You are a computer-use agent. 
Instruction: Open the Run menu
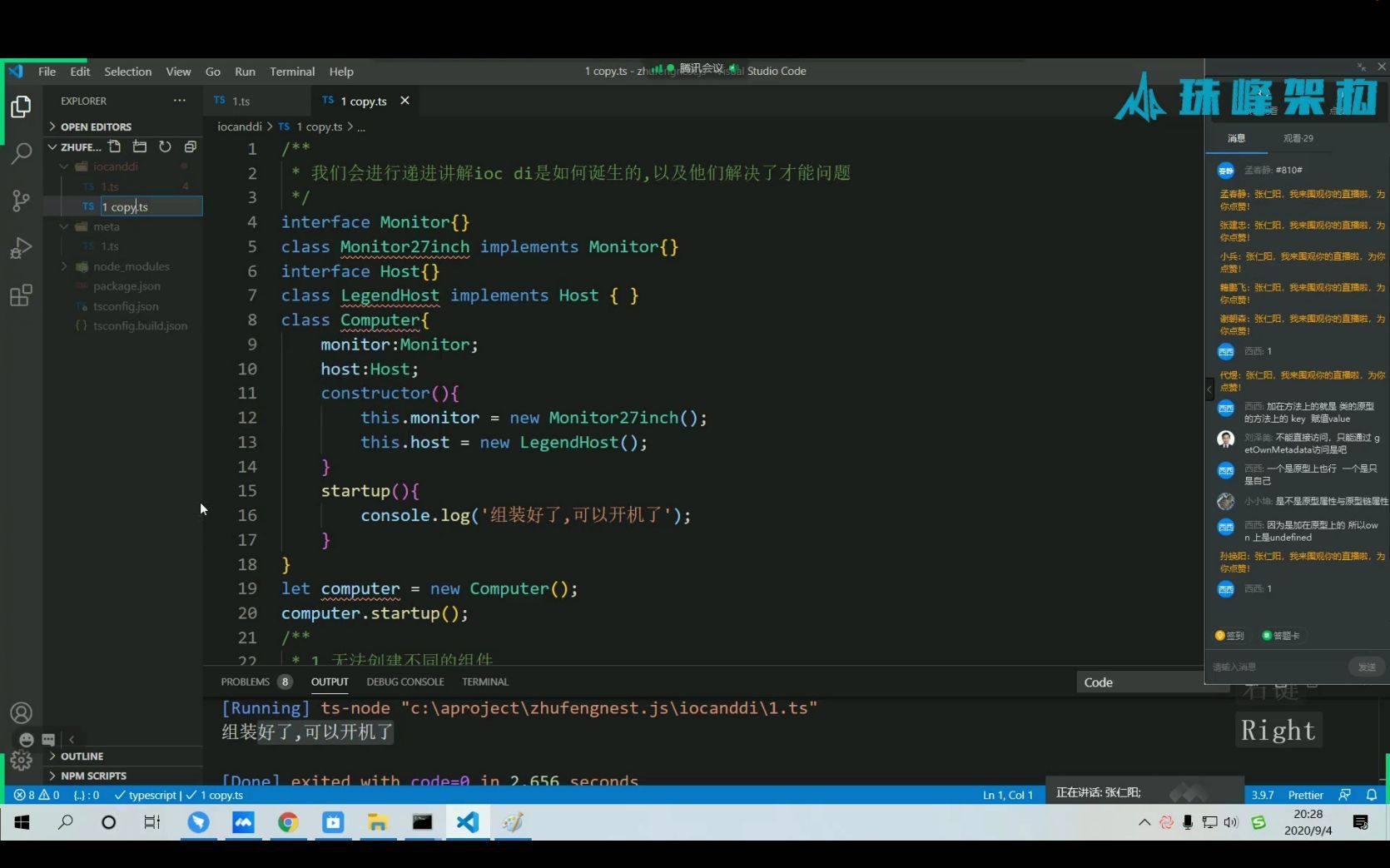click(x=245, y=72)
